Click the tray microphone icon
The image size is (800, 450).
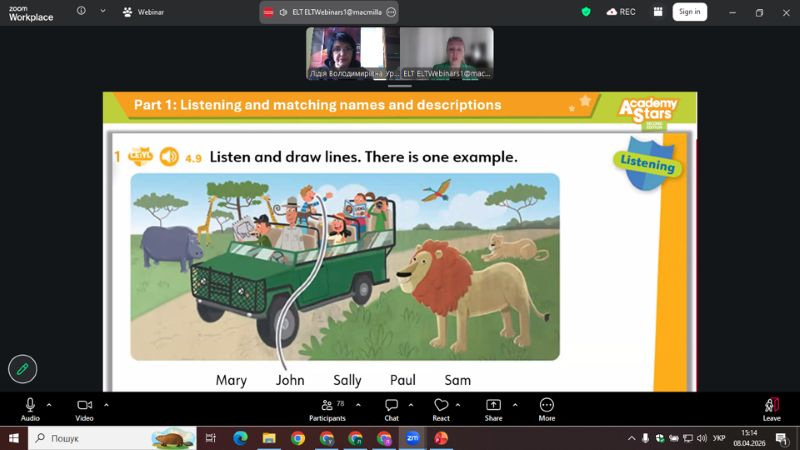645,438
